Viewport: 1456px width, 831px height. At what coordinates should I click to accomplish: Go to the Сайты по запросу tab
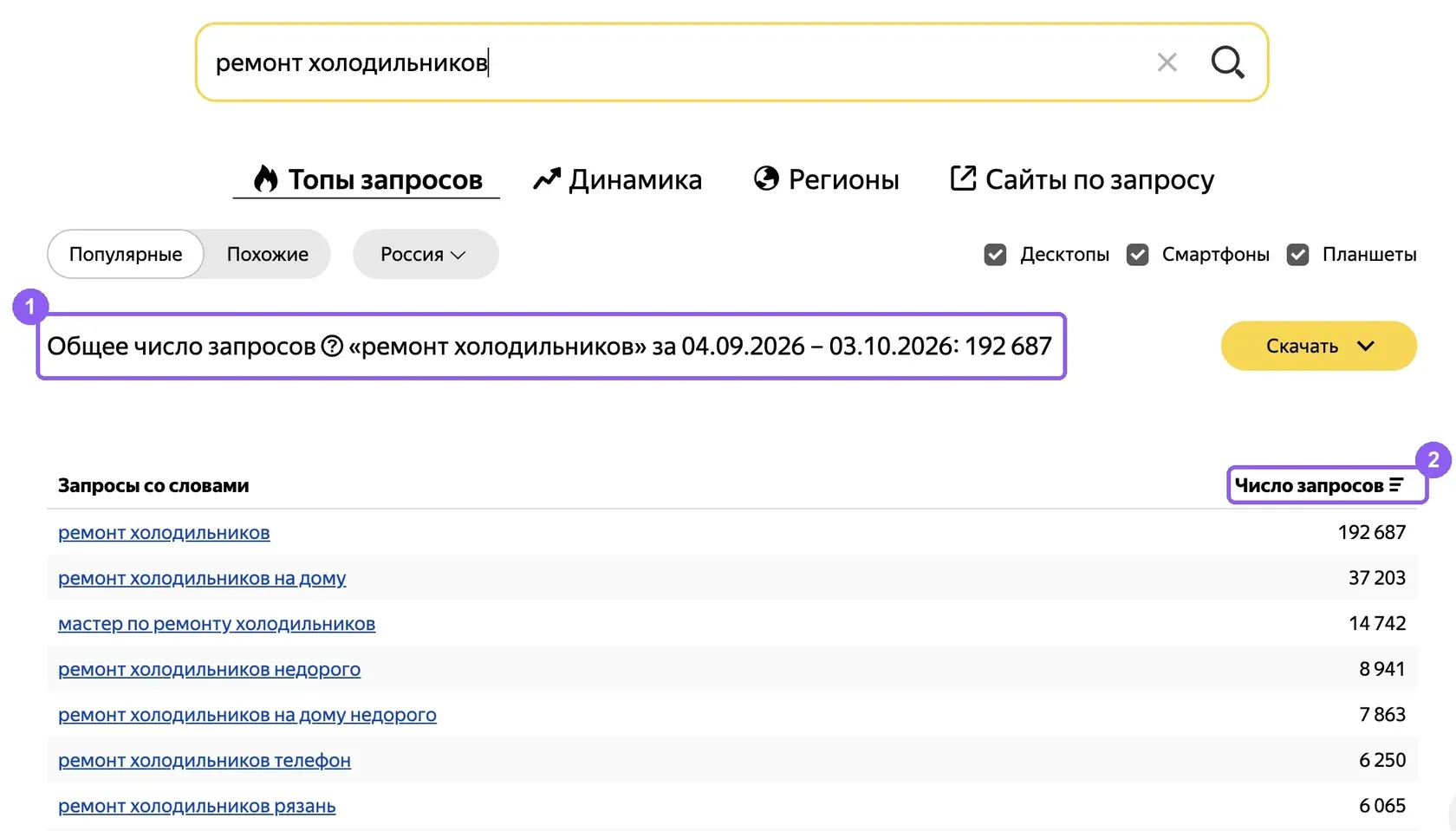1082,179
